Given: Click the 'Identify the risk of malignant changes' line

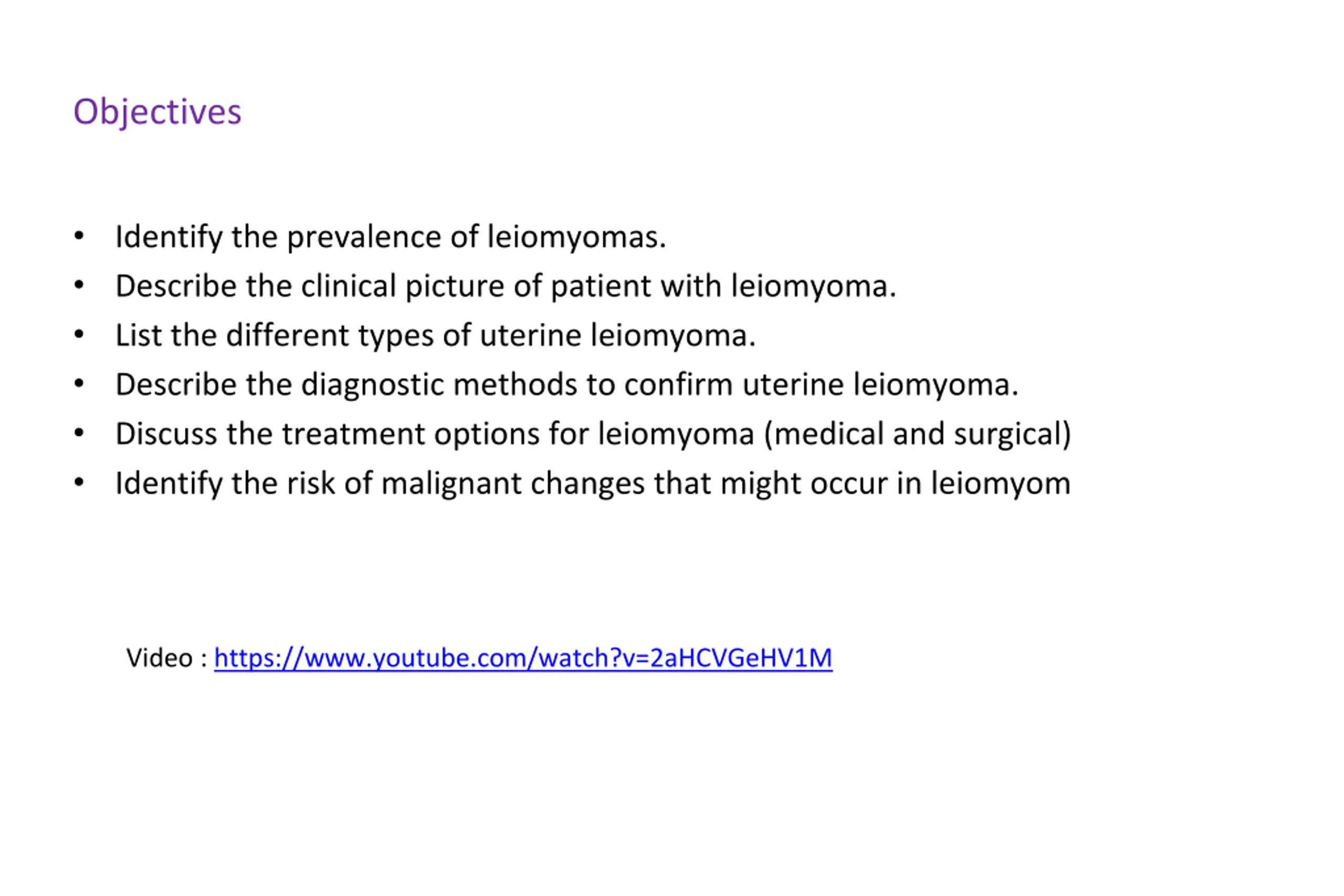Looking at the screenshot, I should pyautogui.click(x=593, y=484).
